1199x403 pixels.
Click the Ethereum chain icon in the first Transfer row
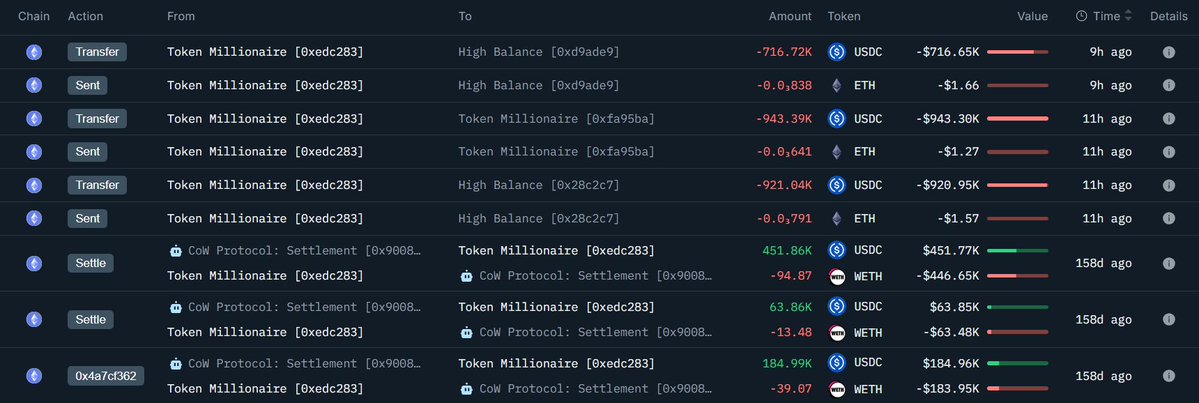[x=34, y=52]
